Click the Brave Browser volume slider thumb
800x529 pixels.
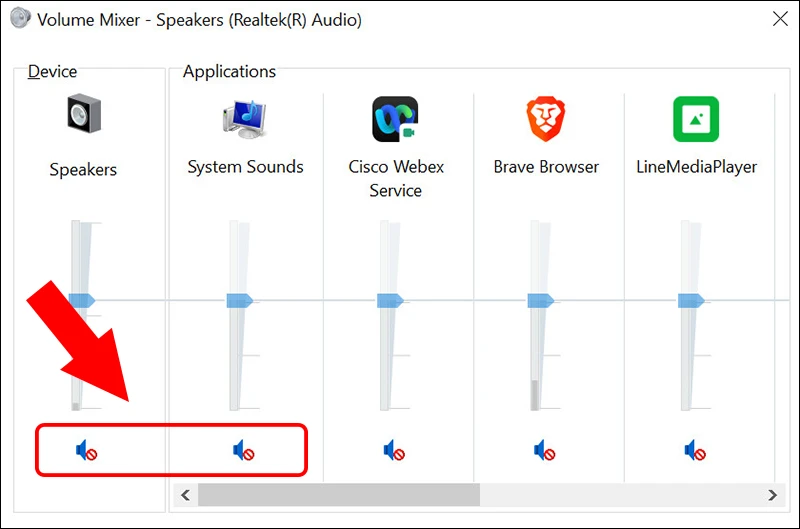pyautogui.click(x=541, y=300)
